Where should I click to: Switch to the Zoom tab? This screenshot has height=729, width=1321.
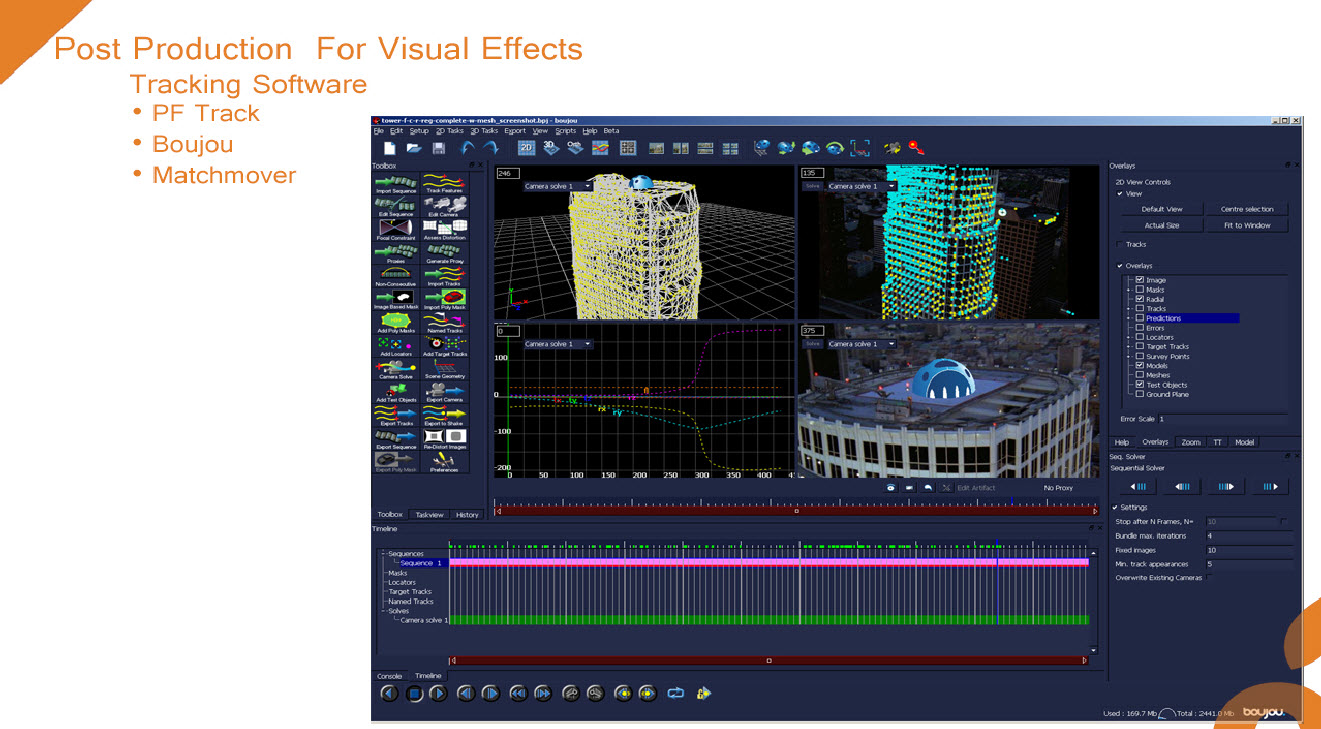[1191, 442]
